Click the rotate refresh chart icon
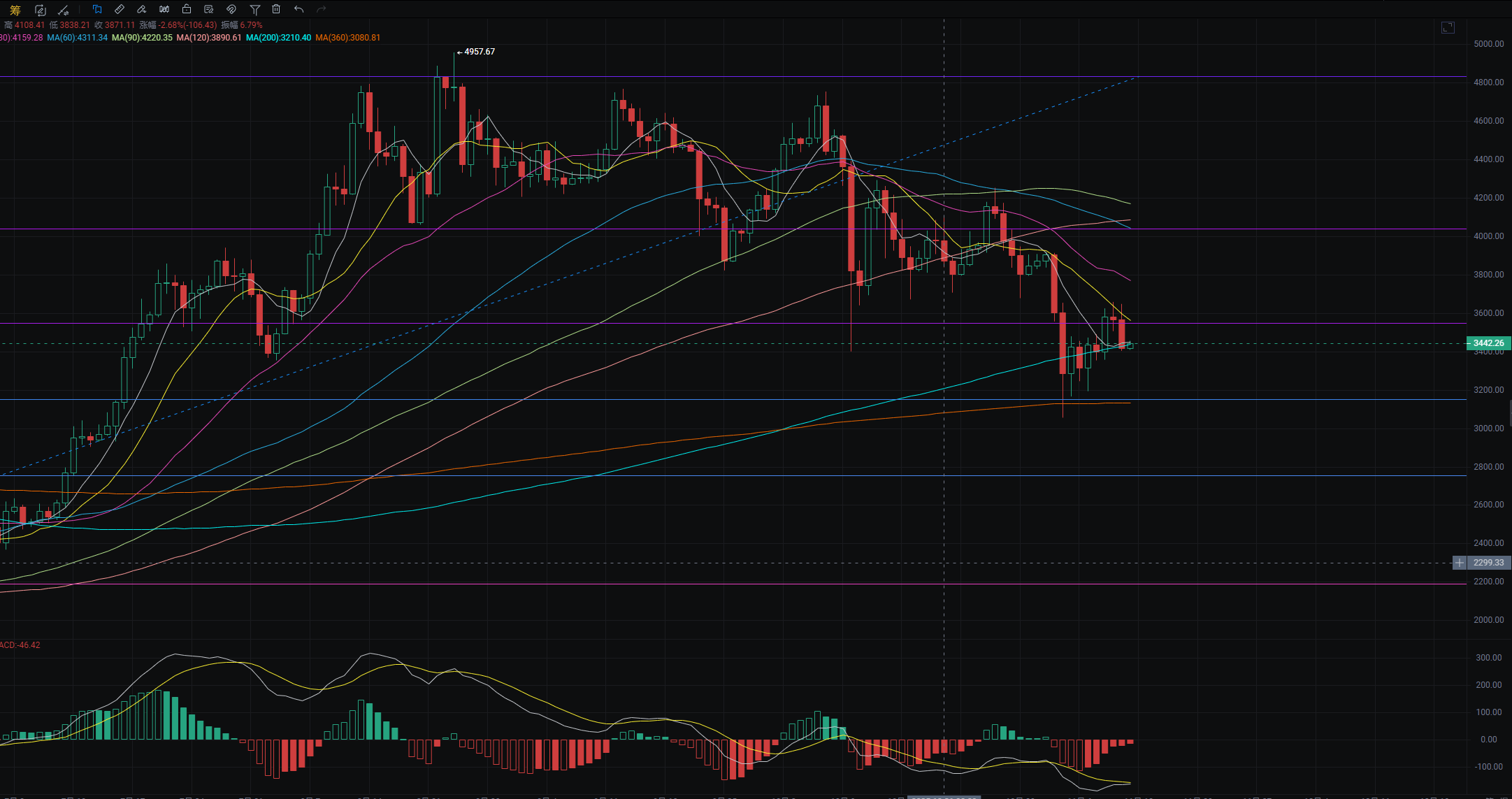 point(40,10)
